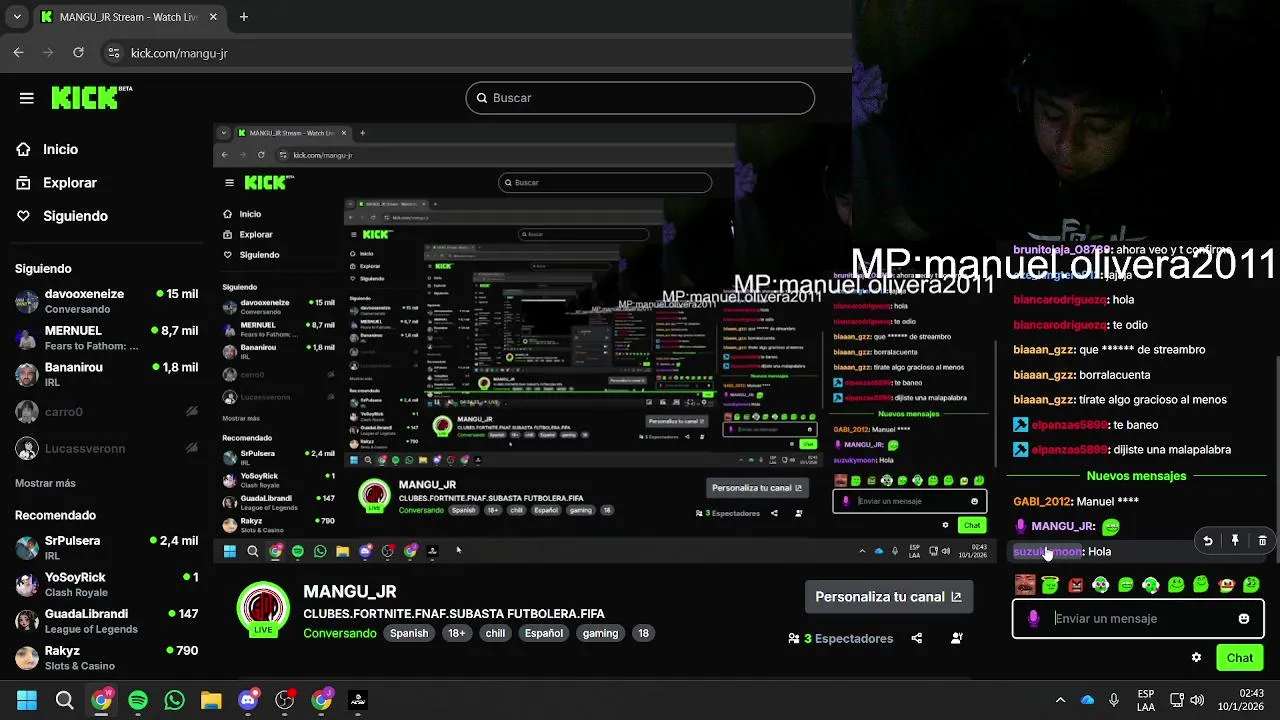Select the Spanish tag
Screen dimensions: 1280x720
pyautogui.click(x=409, y=633)
